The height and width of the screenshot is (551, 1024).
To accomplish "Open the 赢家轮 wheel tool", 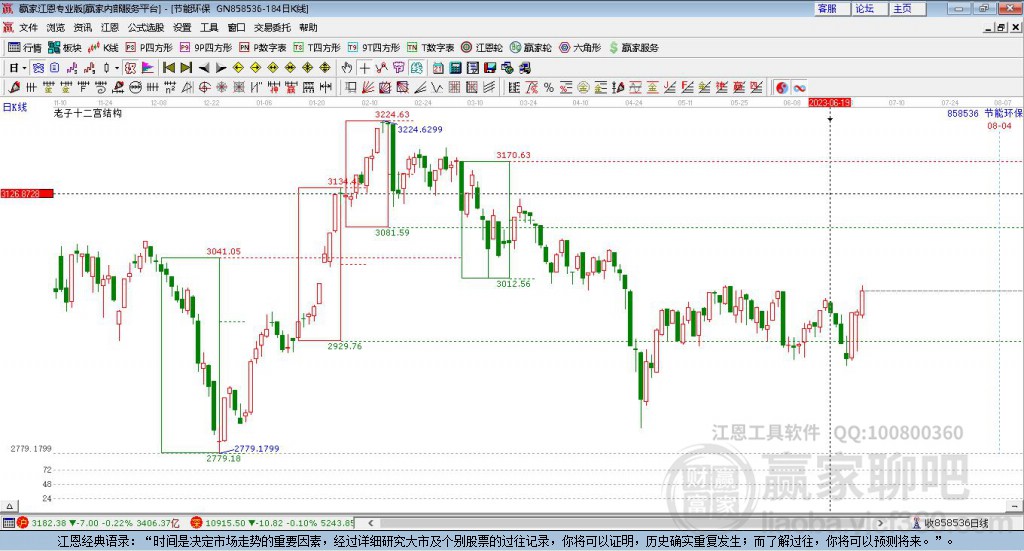I will 531,48.
